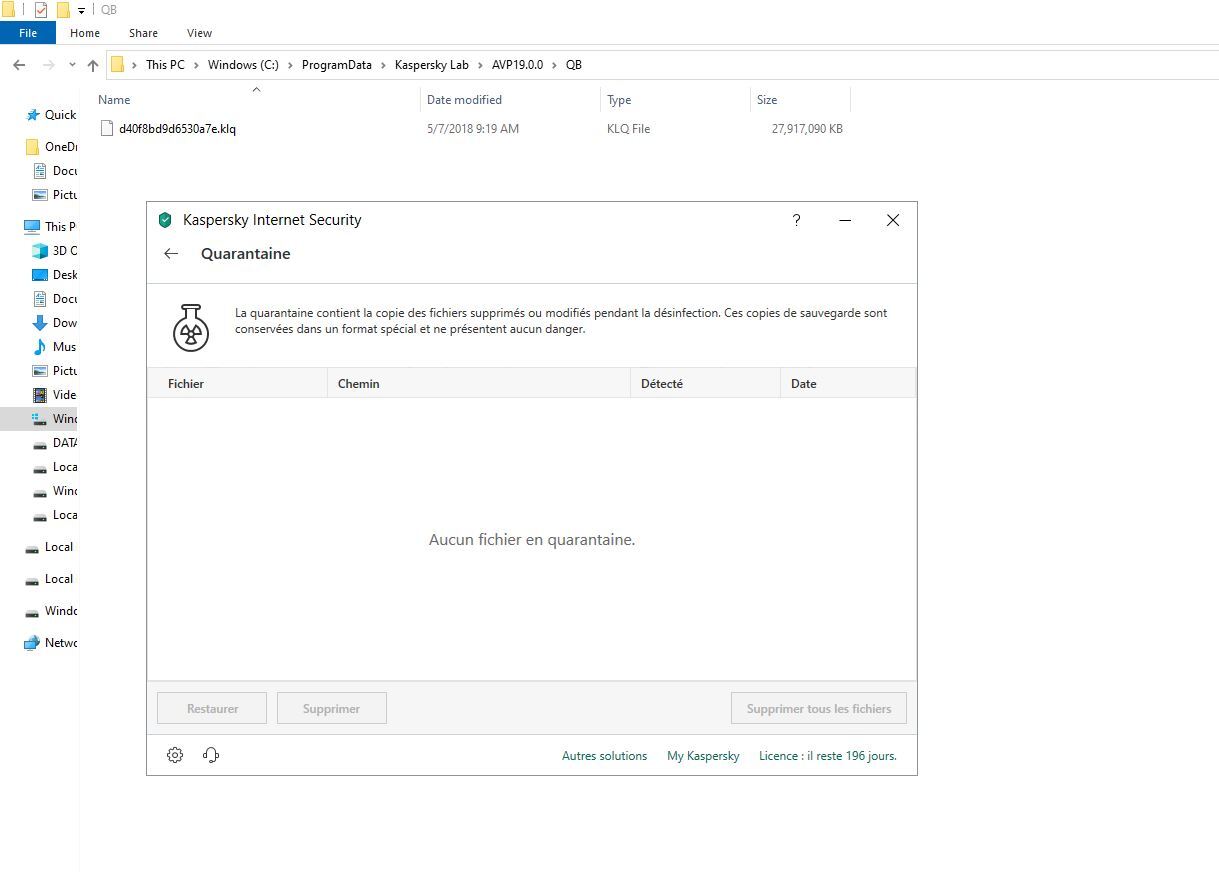Open the File menu in Explorer
This screenshot has height=872, width=1219.
[28, 33]
